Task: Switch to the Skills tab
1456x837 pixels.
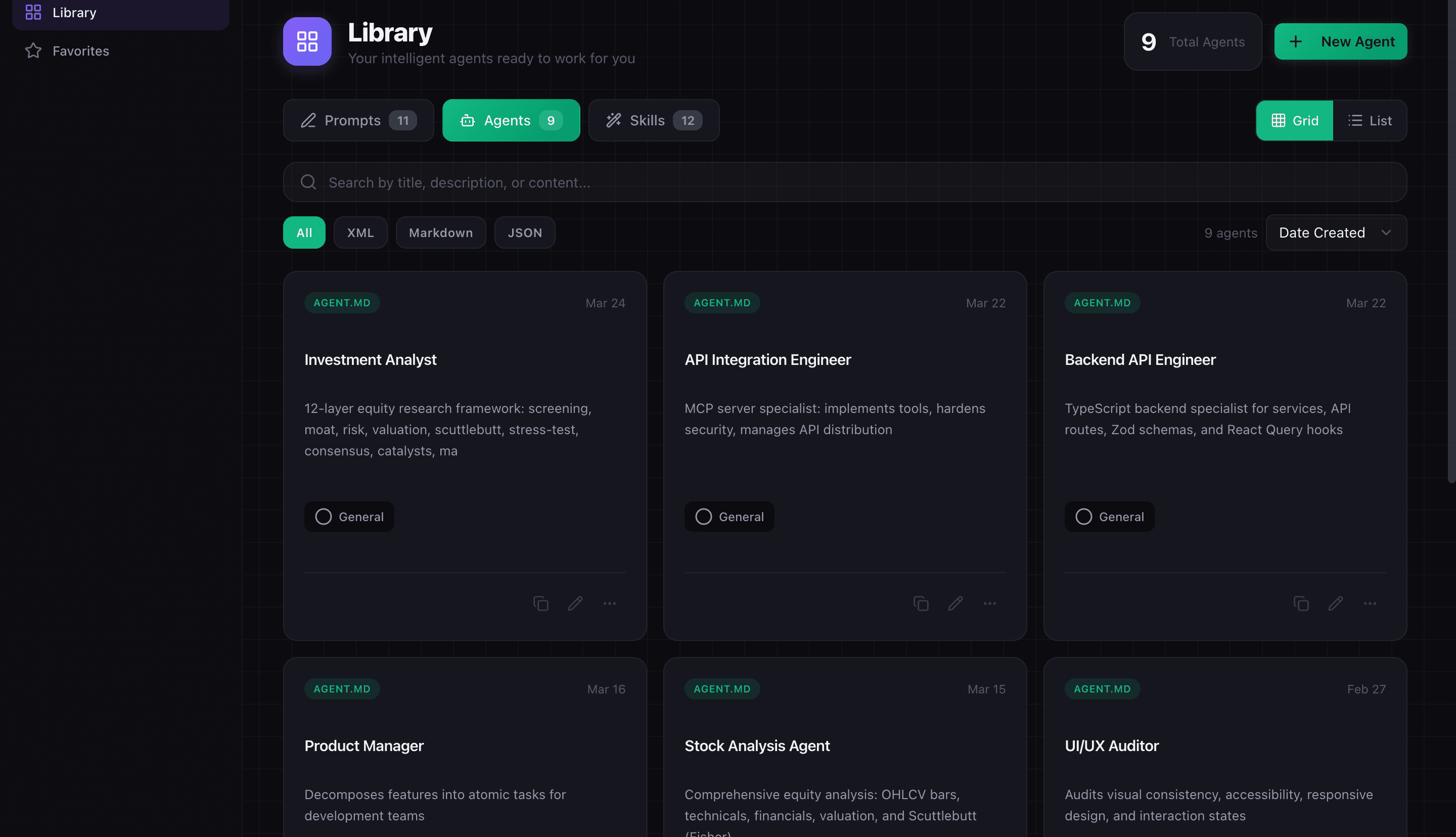Action: click(654, 120)
